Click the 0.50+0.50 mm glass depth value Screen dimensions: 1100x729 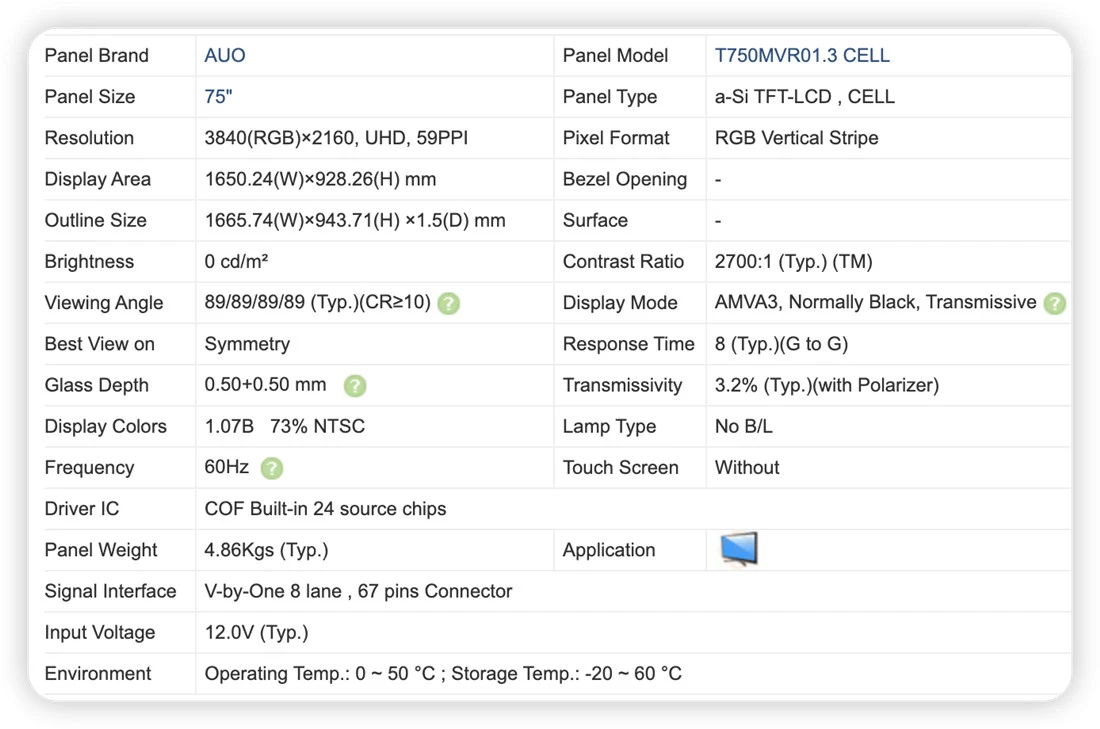pos(265,385)
